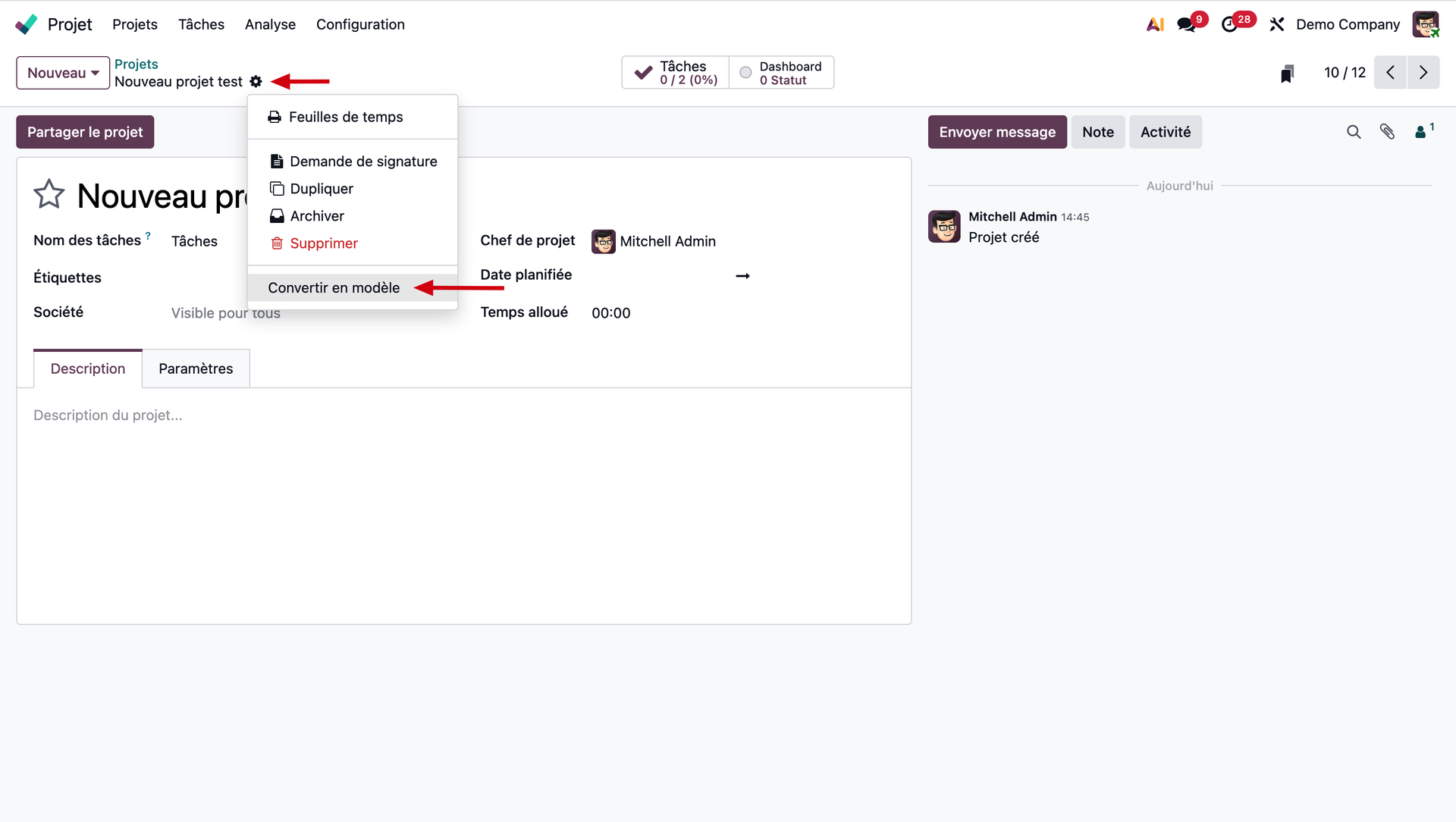Click the paperclip attachments icon
Viewport: 1456px width, 822px height.
pos(1387,132)
